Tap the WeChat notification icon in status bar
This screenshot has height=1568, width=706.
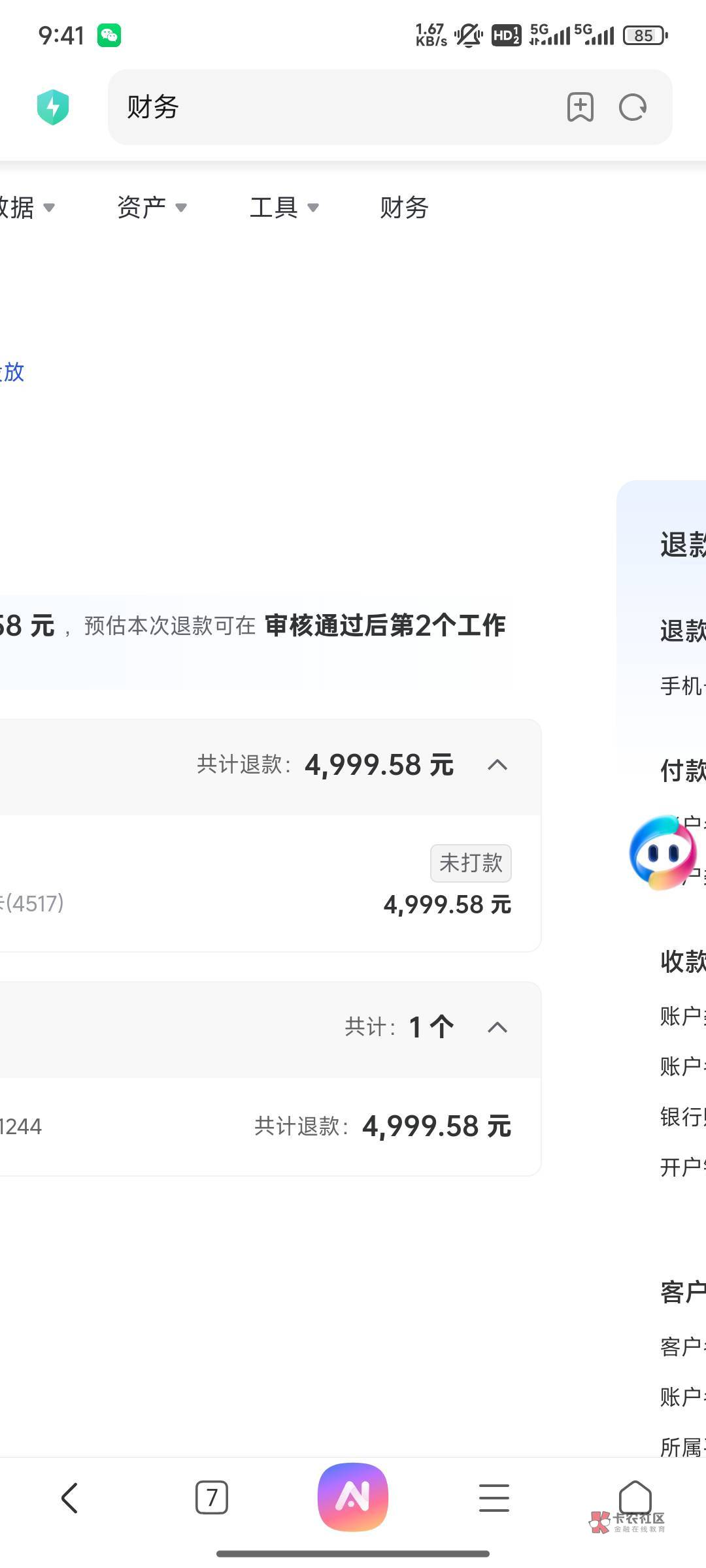[109, 35]
